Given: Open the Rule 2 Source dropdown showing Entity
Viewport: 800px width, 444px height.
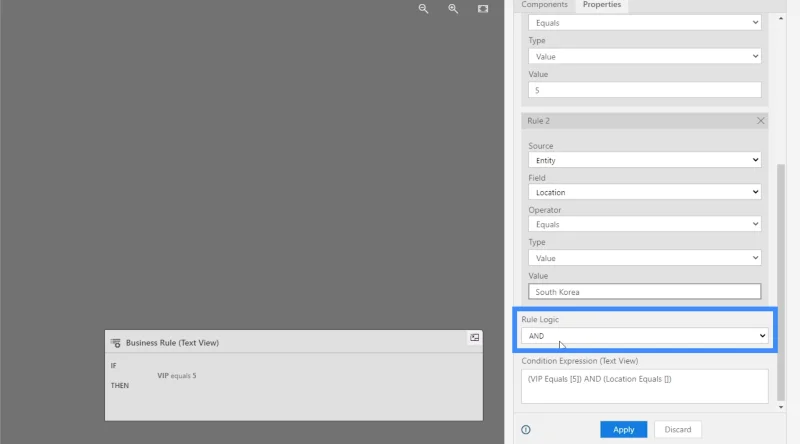Looking at the screenshot, I should click(645, 160).
